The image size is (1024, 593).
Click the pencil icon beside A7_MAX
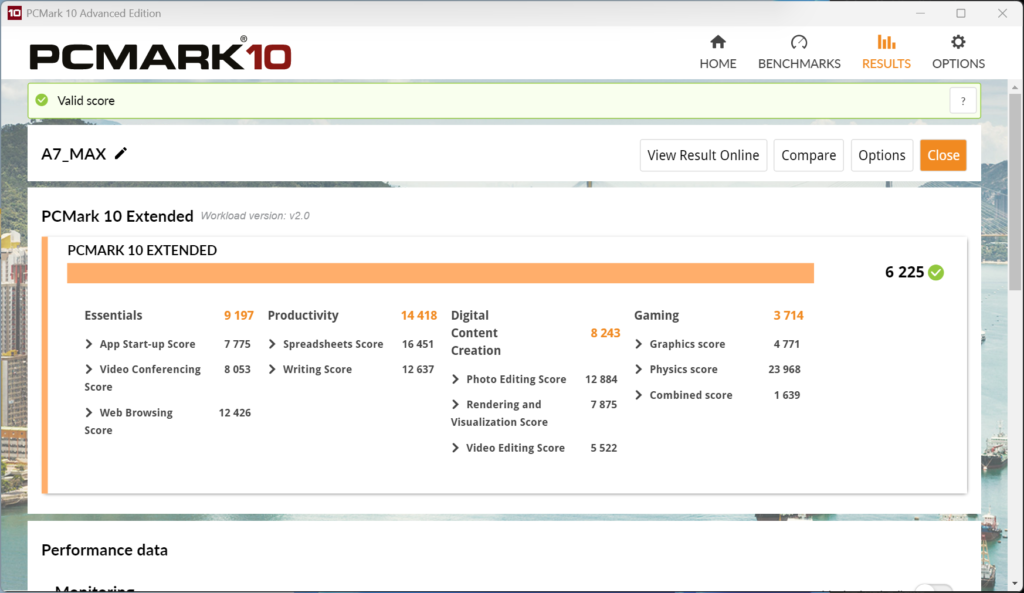pyautogui.click(x=121, y=154)
